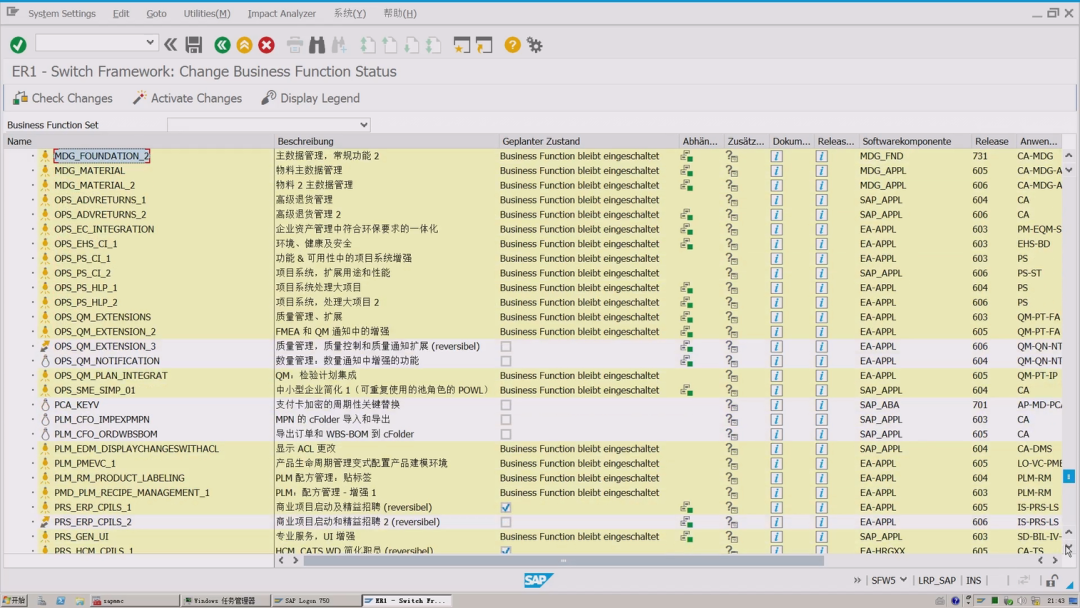1080x608 pixels.
Task: Tick the planned-status checkbox for OPS_QM_EXTENSION_3
Action: point(506,346)
